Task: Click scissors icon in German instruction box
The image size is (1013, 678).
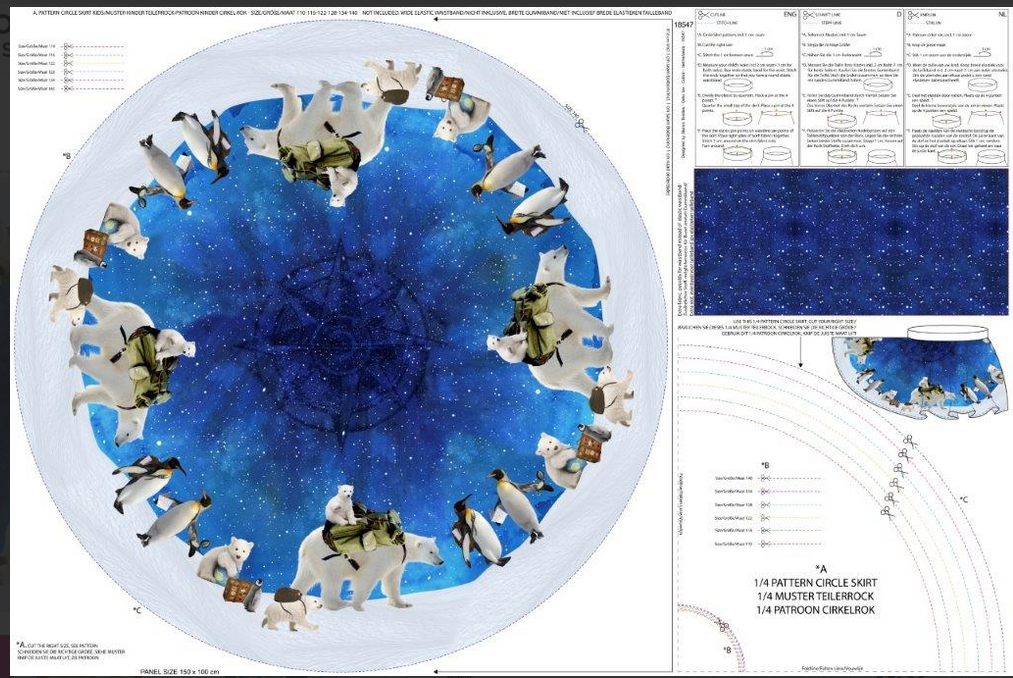Action: click(808, 15)
